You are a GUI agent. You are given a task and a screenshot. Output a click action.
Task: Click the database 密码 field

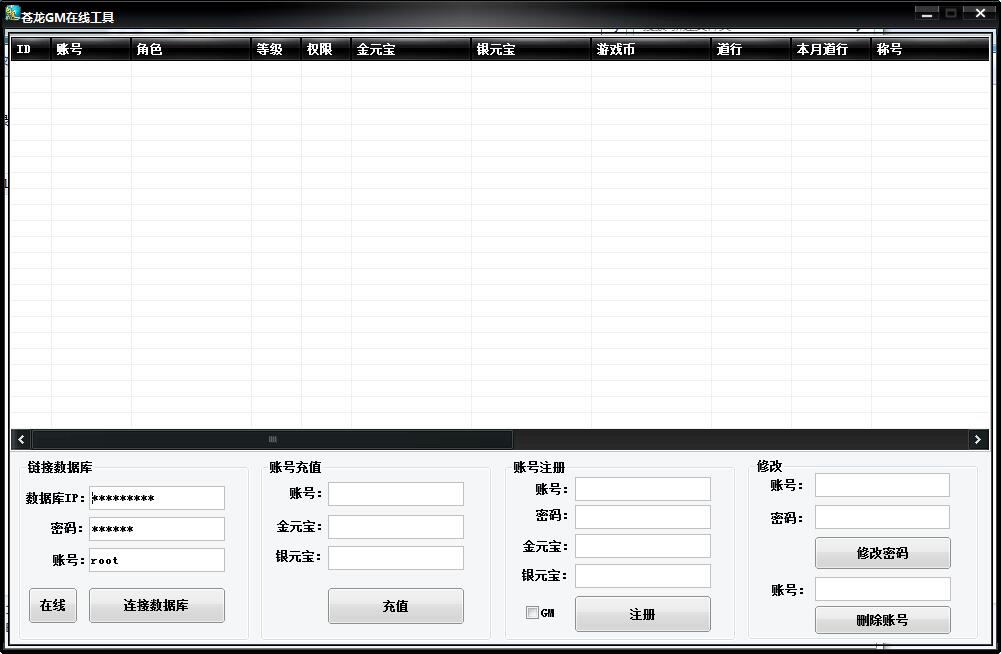click(157, 529)
